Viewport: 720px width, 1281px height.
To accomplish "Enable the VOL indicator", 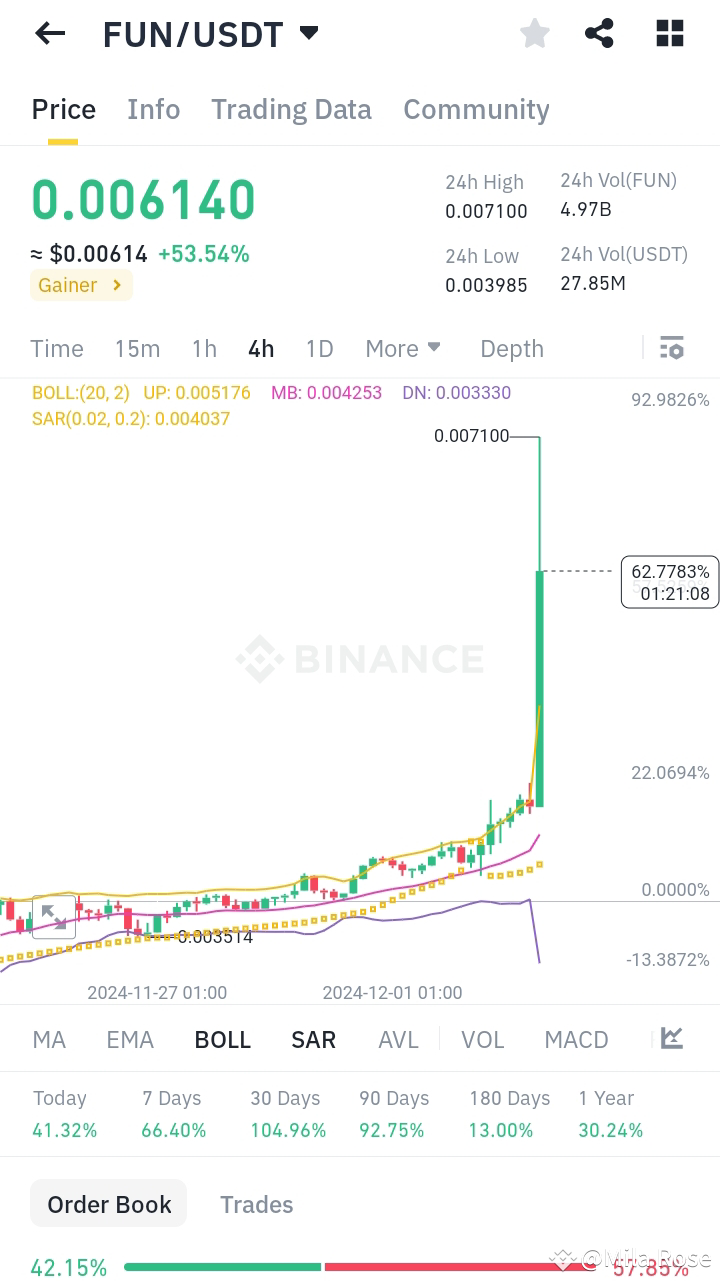I will point(483,1039).
